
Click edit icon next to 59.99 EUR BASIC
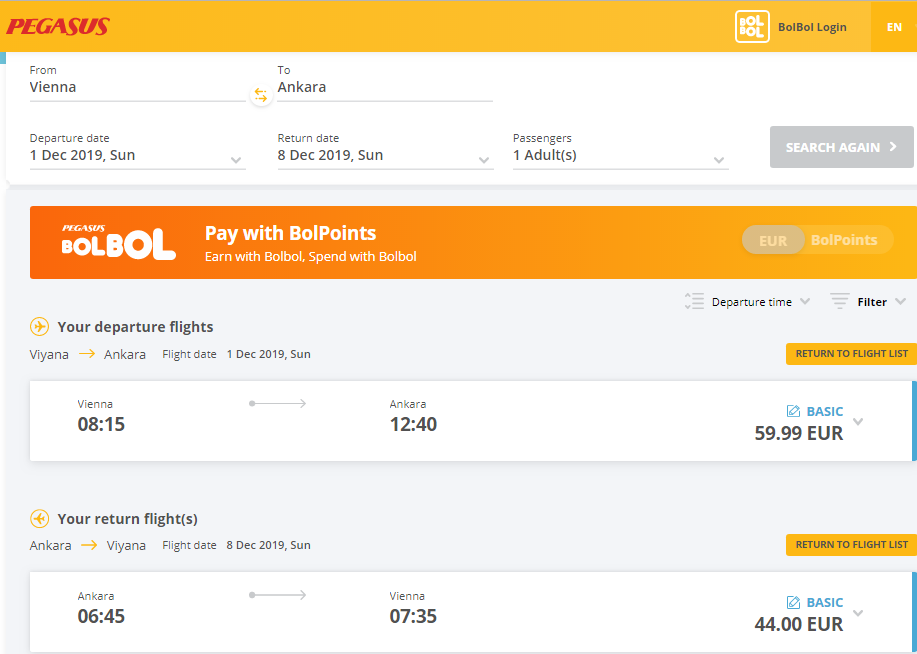pos(793,411)
